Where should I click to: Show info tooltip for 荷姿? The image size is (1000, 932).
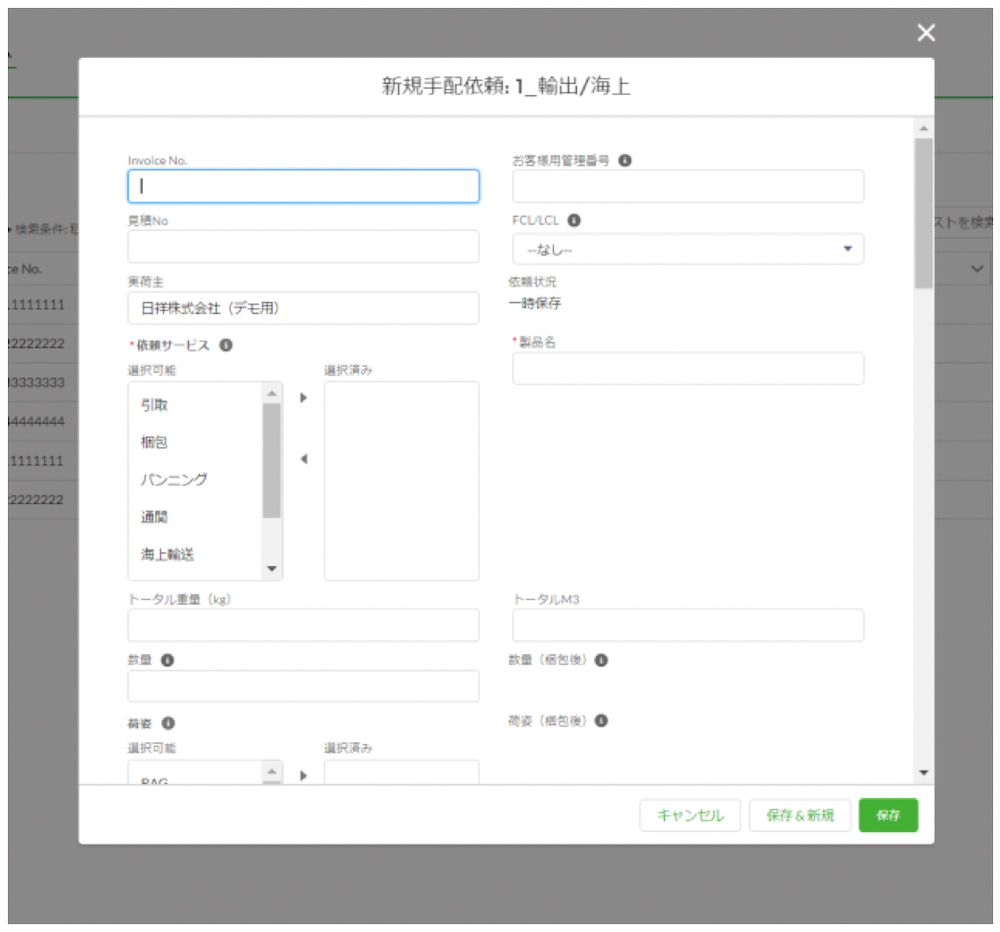[168, 723]
